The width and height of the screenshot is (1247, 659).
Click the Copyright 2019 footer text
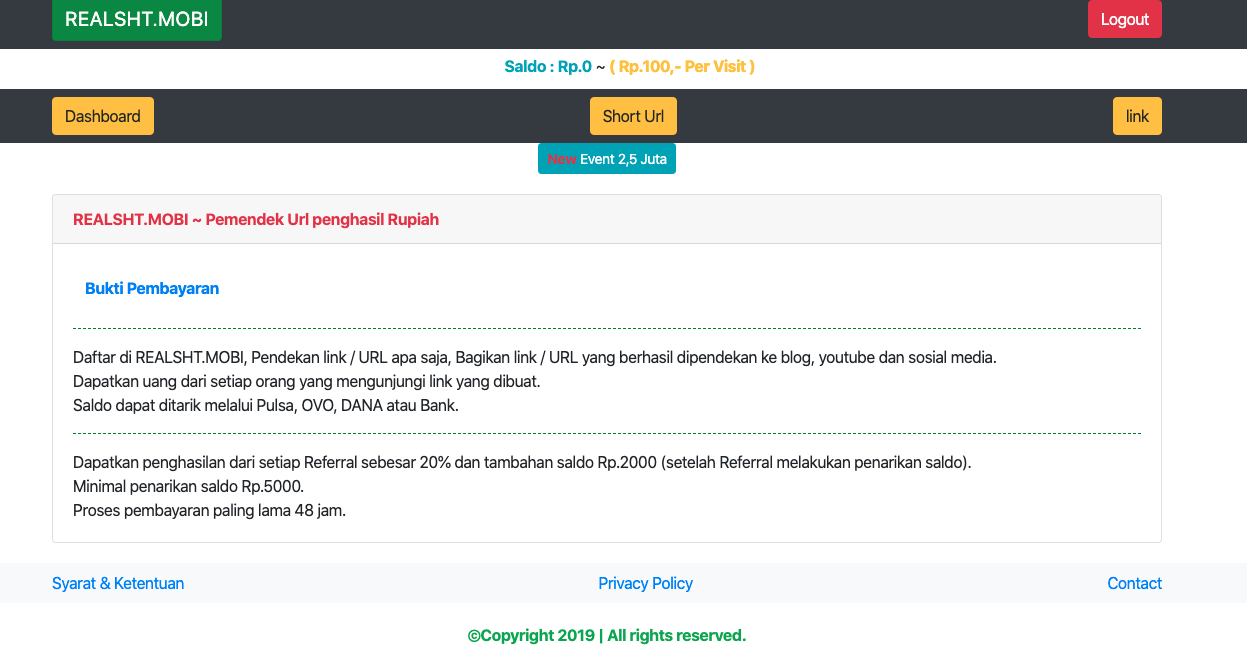pyautogui.click(x=606, y=635)
